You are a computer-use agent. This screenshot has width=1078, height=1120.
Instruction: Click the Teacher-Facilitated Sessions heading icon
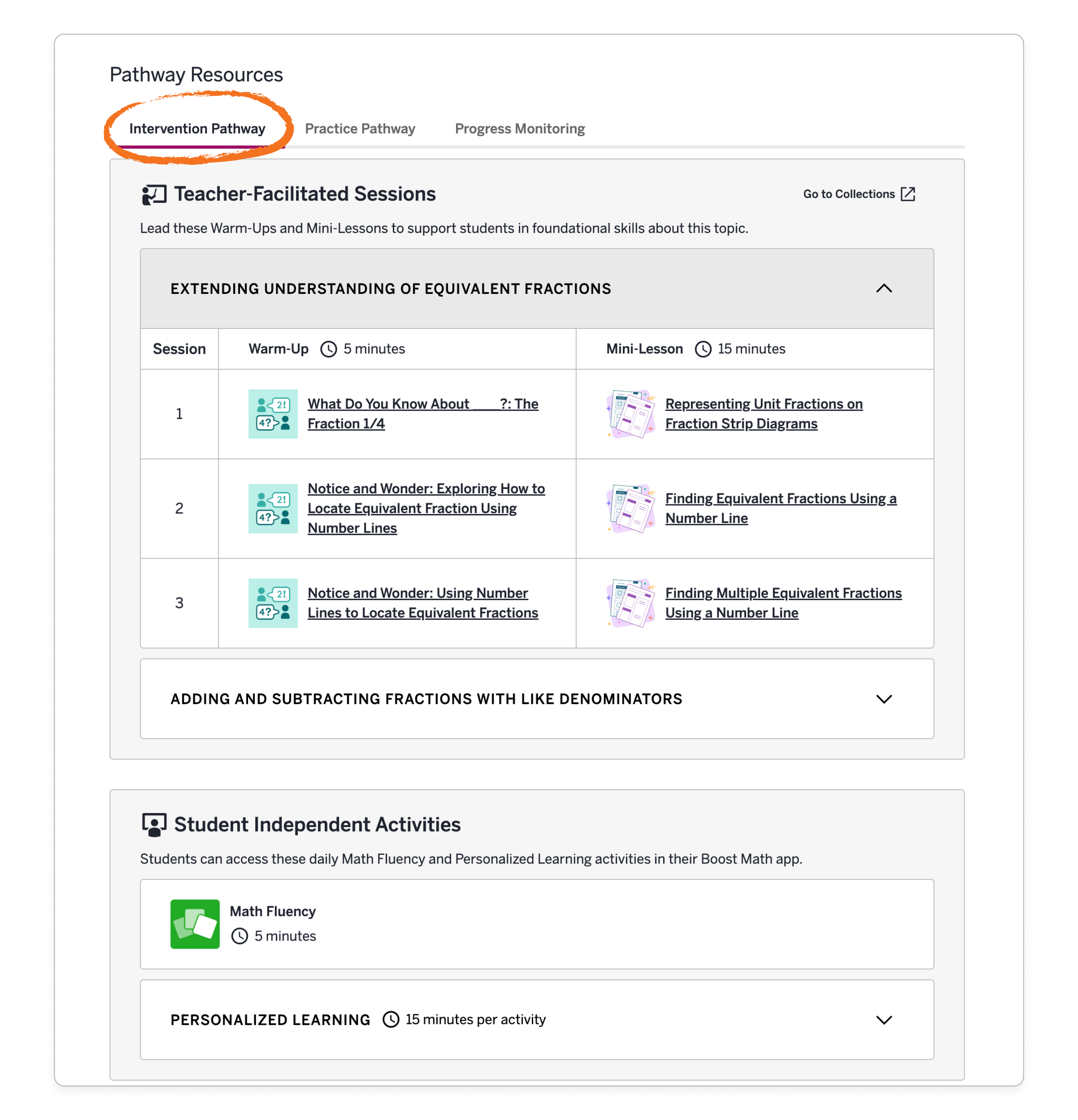154,194
